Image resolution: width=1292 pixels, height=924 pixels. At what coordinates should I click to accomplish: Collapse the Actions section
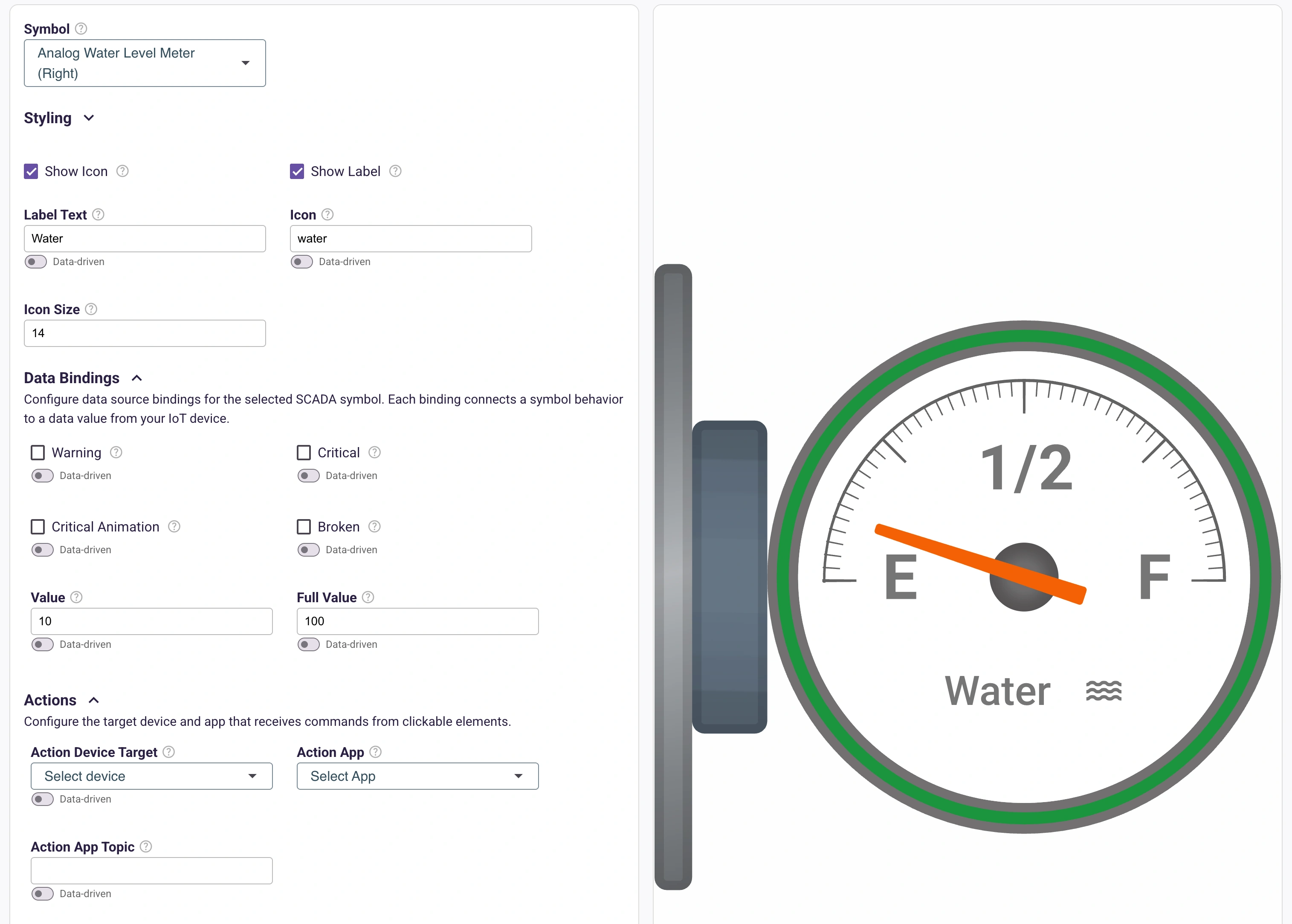(94, 700)
